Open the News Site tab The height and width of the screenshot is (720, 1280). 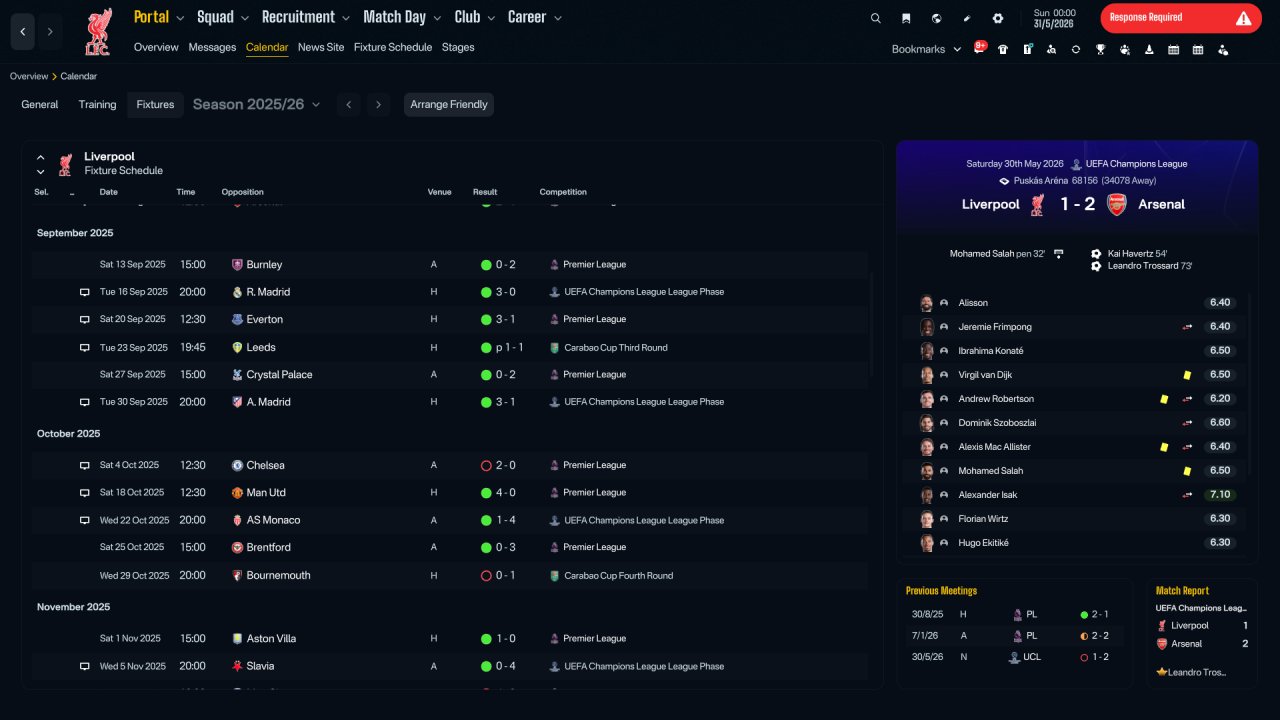tap(321, 47)
